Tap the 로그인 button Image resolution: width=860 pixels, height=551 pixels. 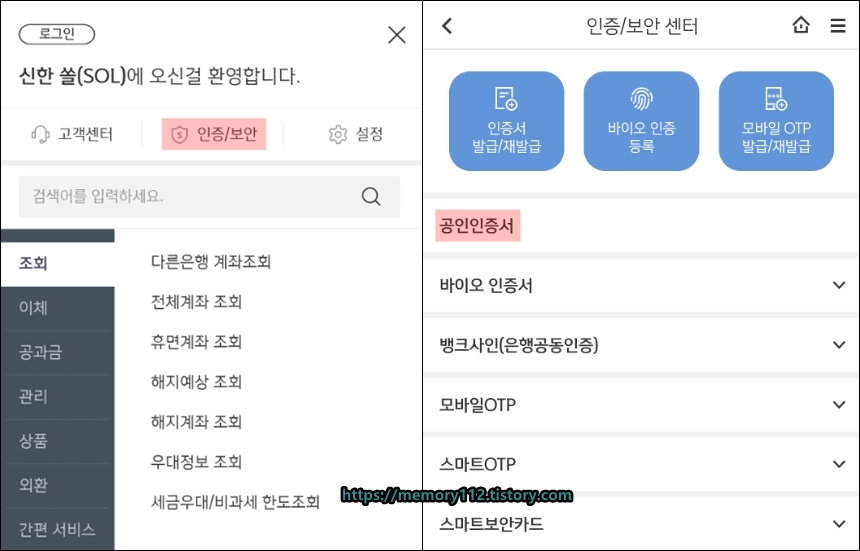57,34
